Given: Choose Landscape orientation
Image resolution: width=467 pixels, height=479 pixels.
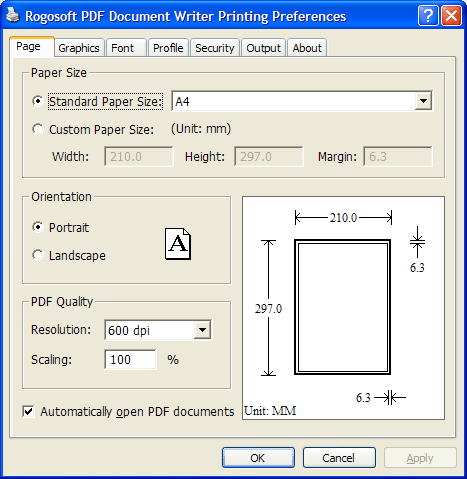Looking at the screenshot, I should click(38, 255).
